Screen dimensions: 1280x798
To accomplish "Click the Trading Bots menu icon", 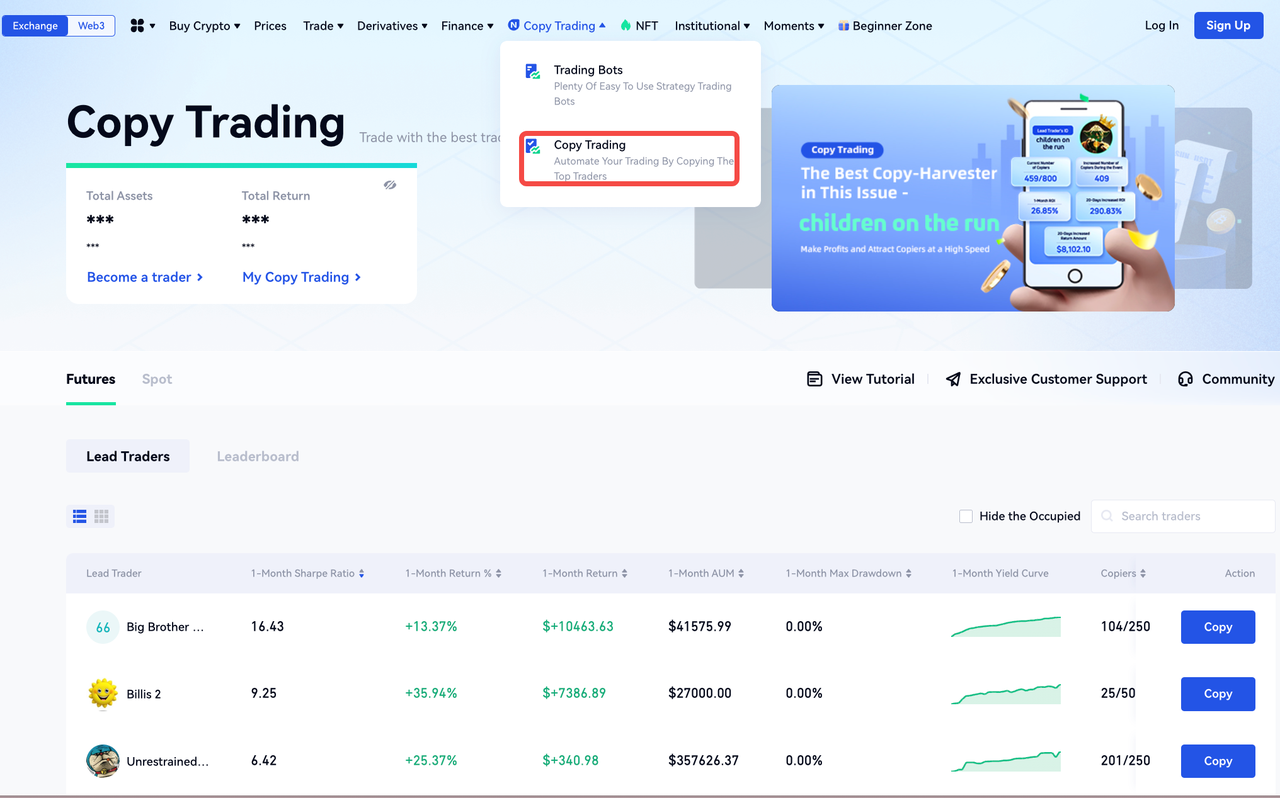I will coord(533,71).
